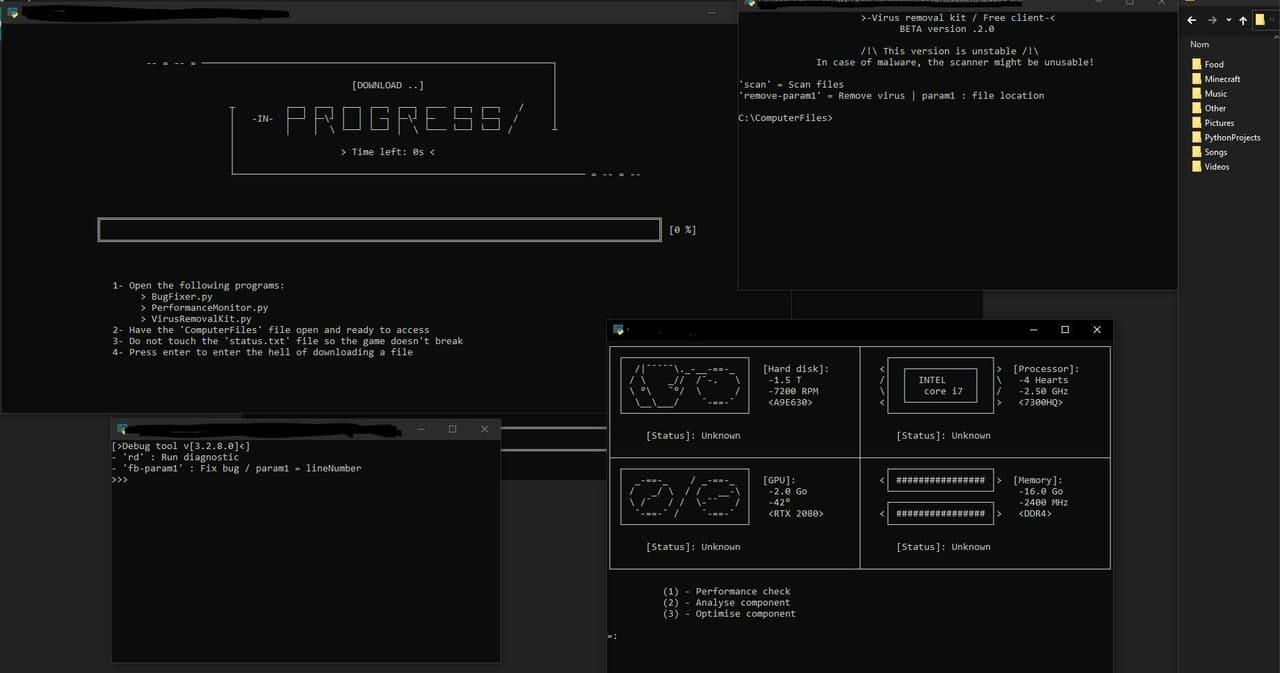Viewport: 1280px width, 673px height.
Task: Click the empty download progress bar
Action: coord(380,230)
